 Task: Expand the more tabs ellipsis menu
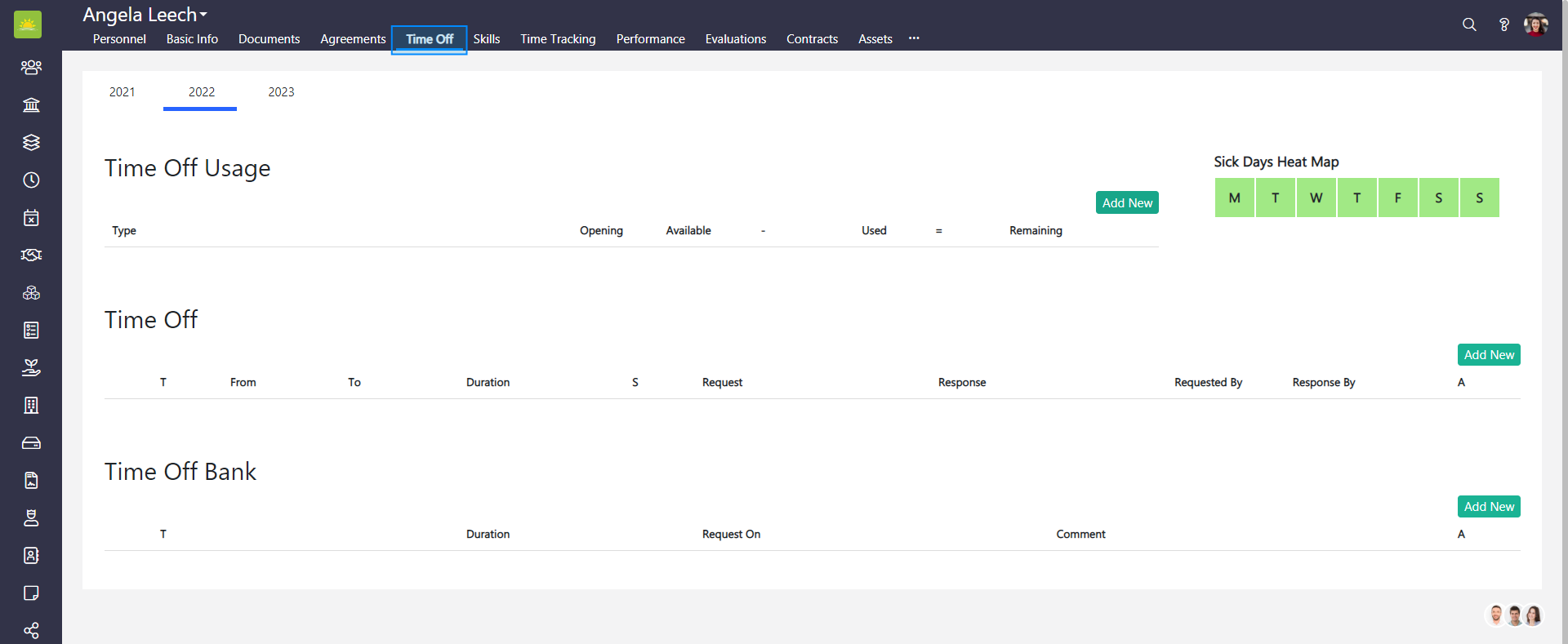[x=914, y=38]
